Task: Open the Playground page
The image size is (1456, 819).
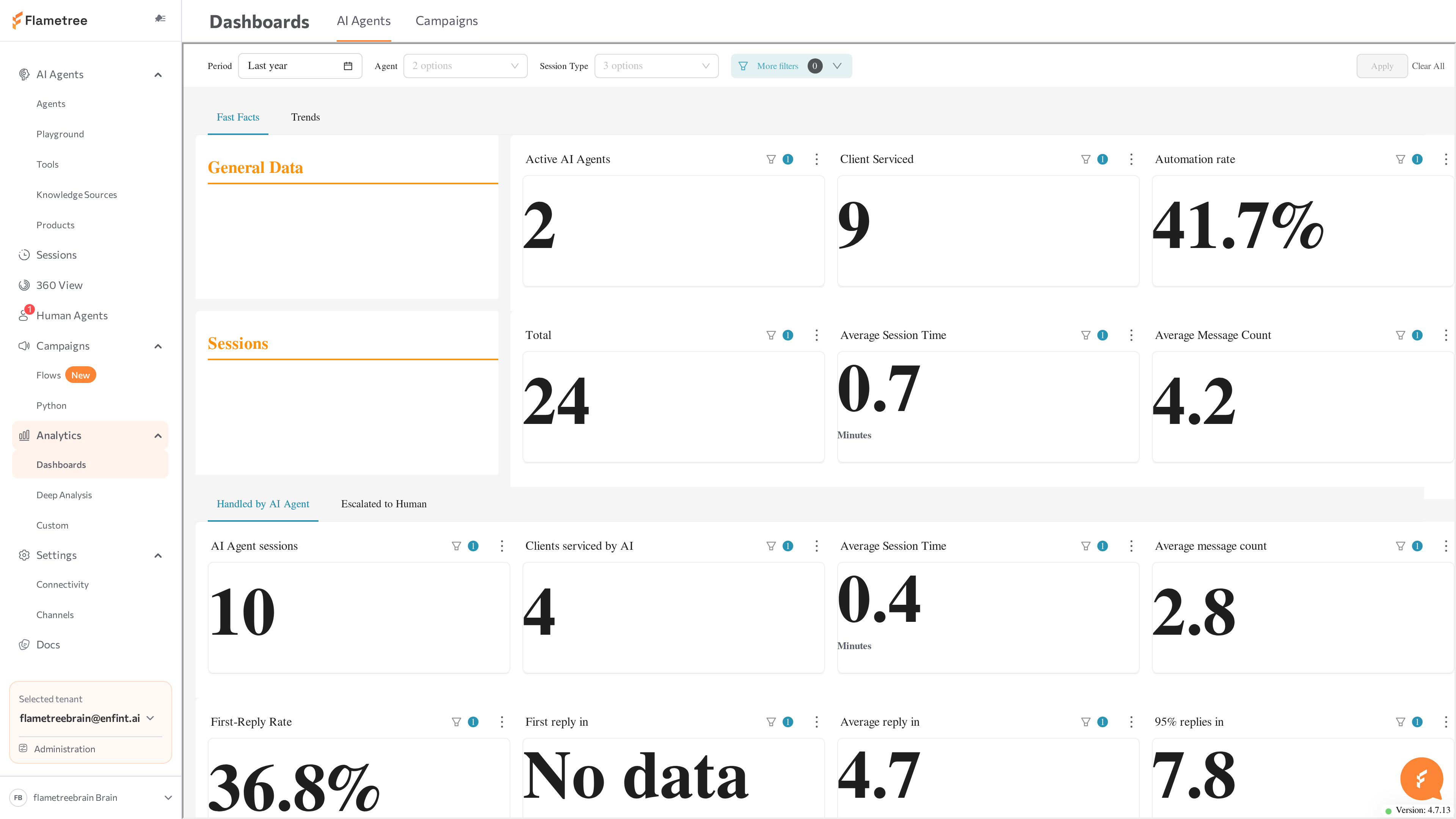Action: (60, 134)
